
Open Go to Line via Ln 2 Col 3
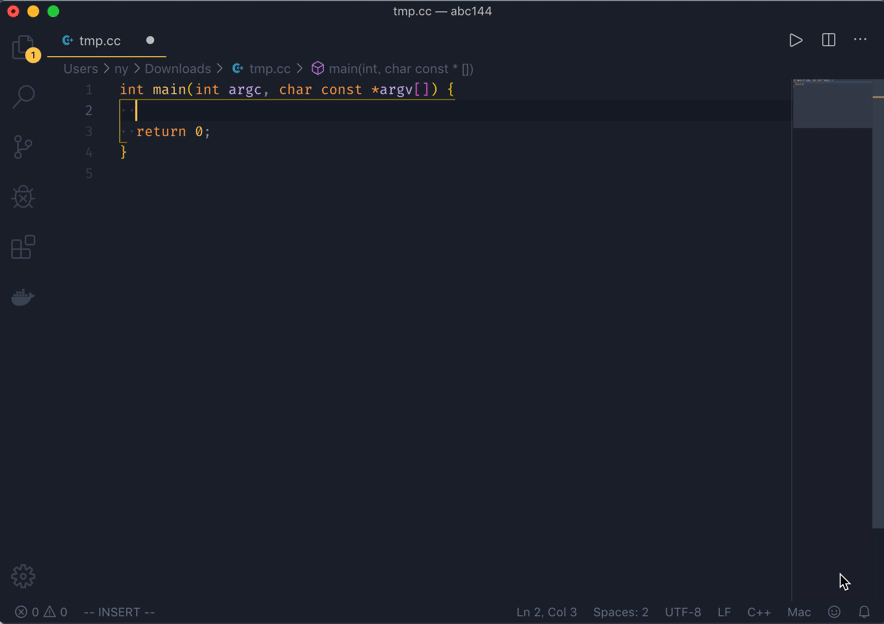(547, 612)
